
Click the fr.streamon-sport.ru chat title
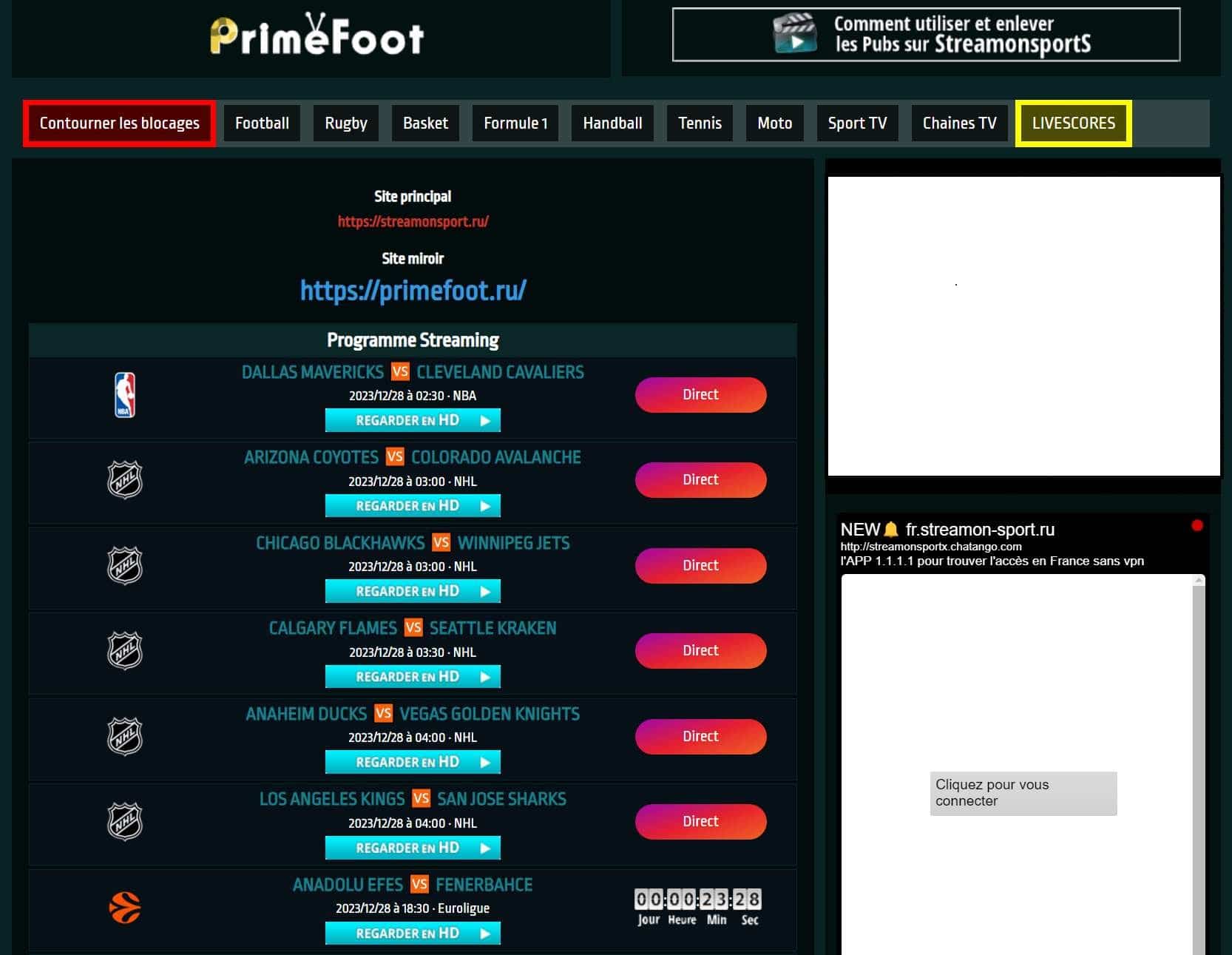[980, 530]
